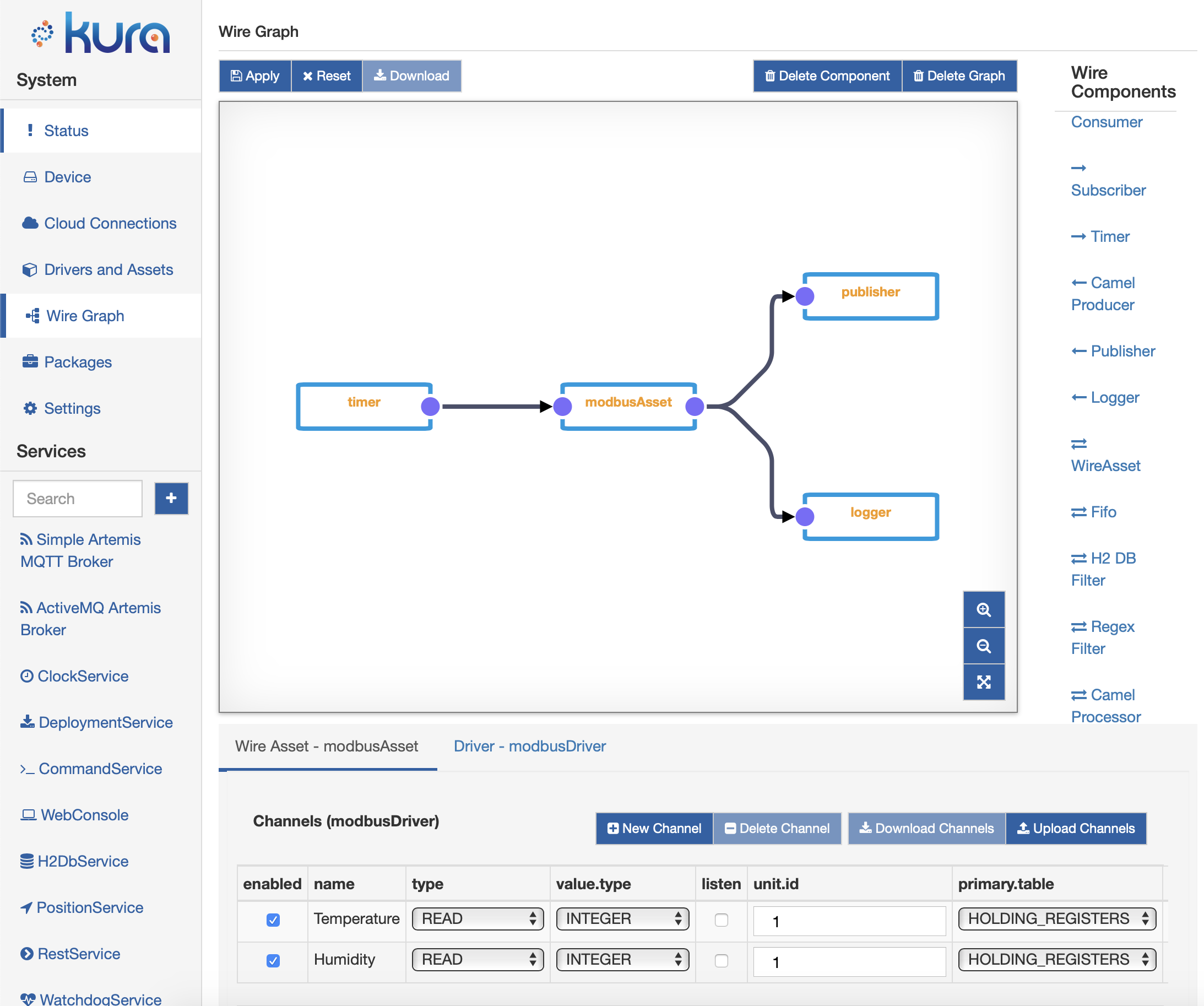Open H2DbService entry
The image size is (1204, 1006).
(74, 862)
